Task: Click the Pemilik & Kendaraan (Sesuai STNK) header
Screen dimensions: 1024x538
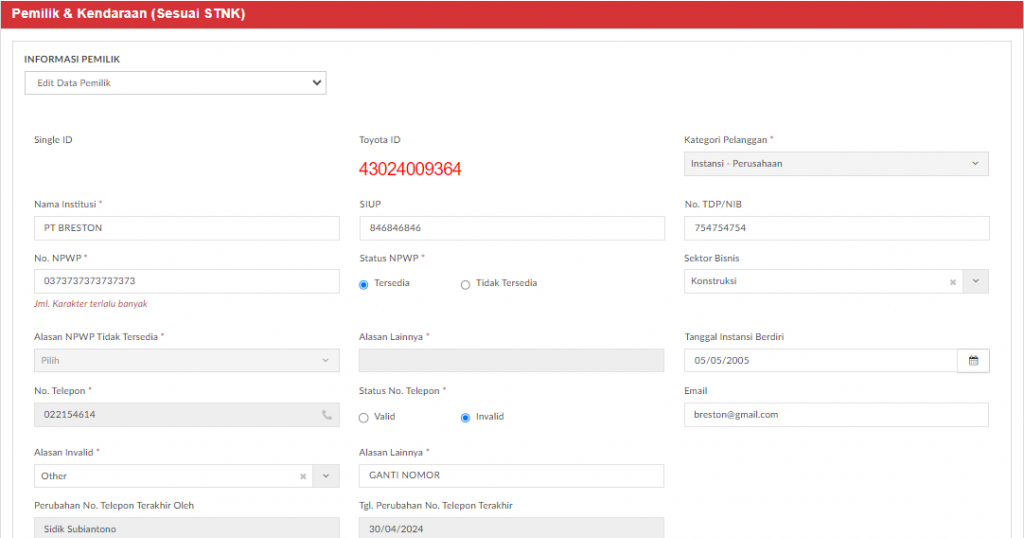Action: pos(128,14)
